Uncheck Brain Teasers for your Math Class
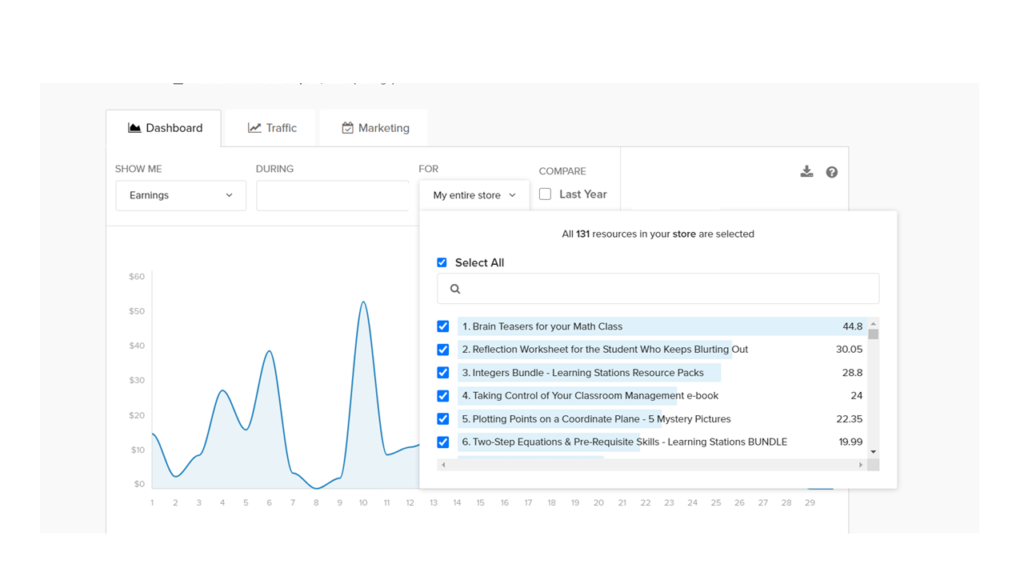 pos(443,327)
